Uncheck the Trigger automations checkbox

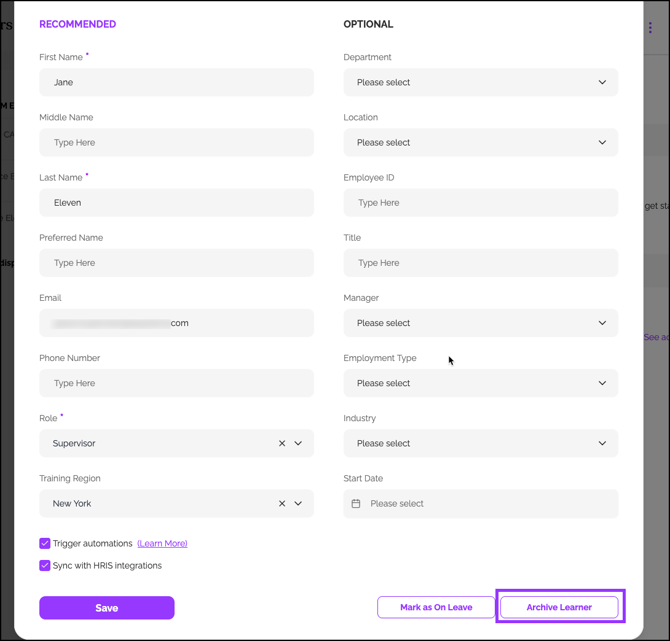(45, 543)
